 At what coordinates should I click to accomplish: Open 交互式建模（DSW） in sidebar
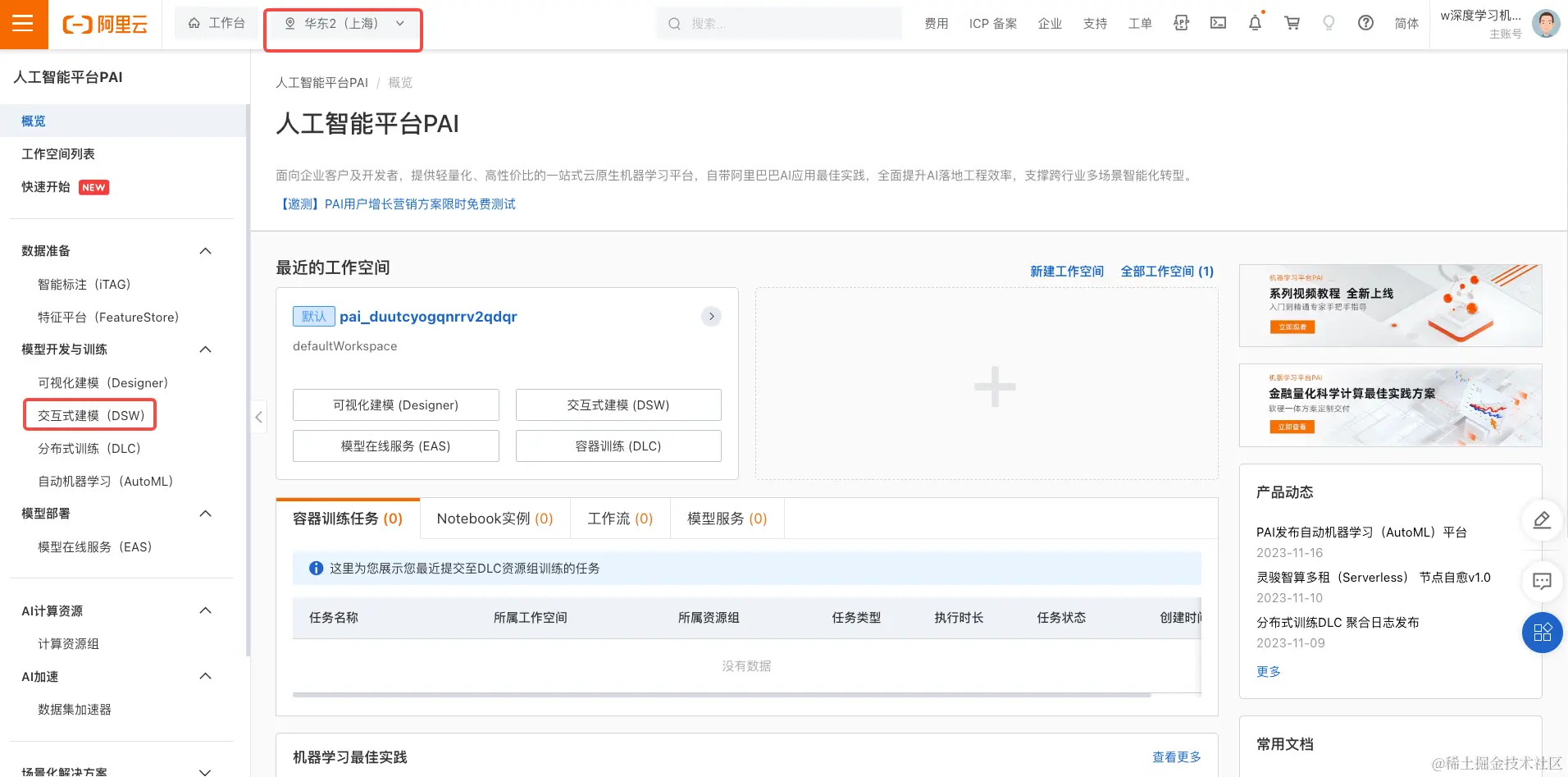pyautogui.click(x=91, y=415)
